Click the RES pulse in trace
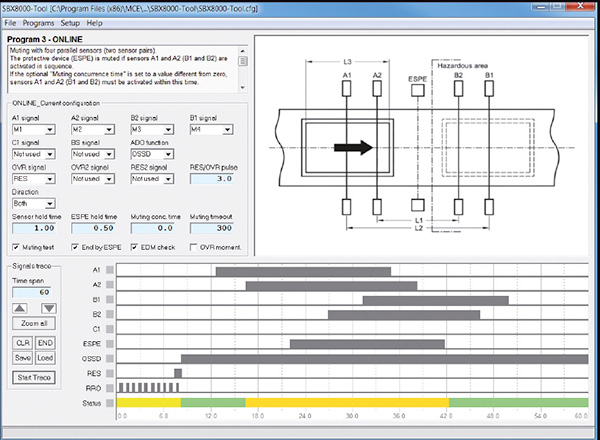 [x=178, y=373]
